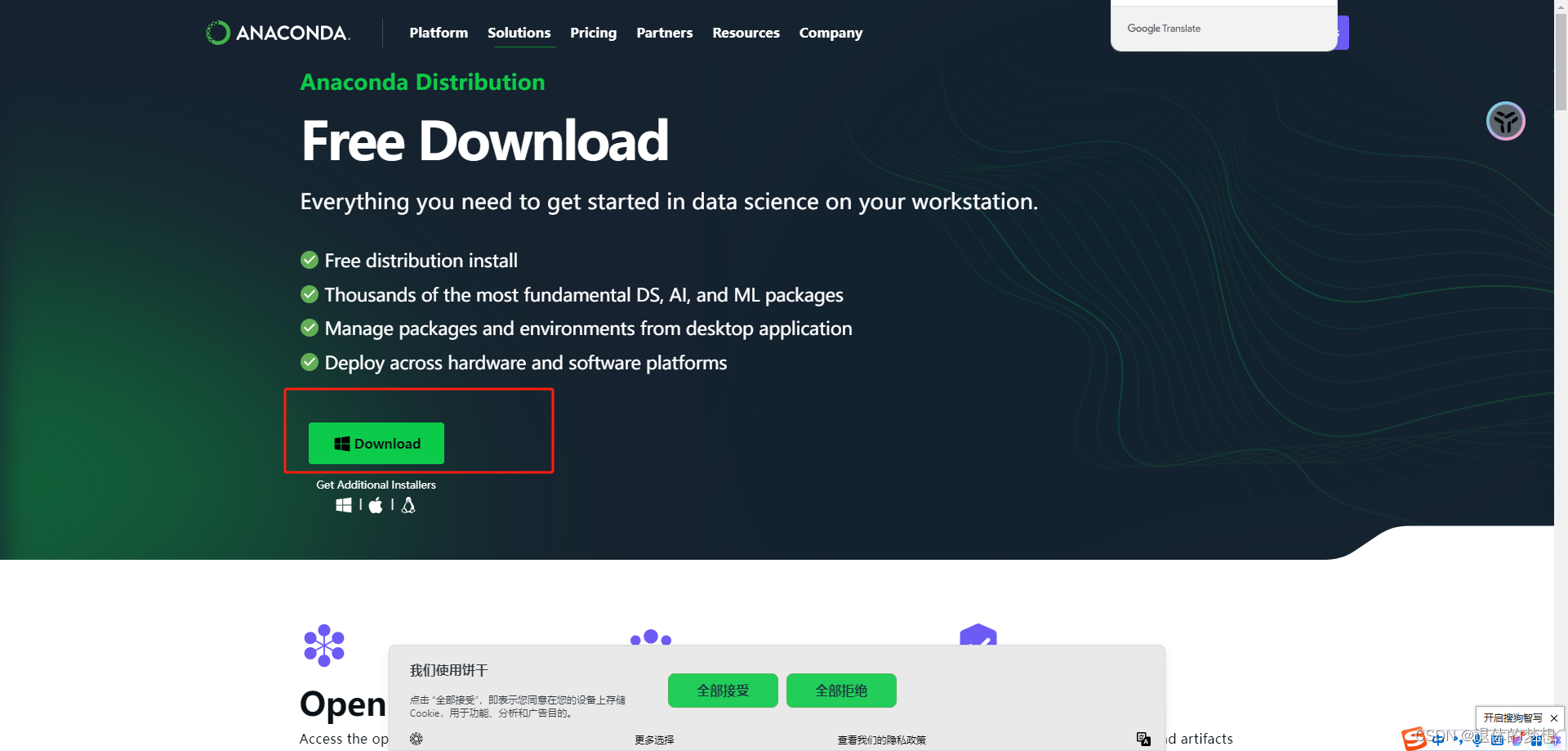Click the Anaconda Distribution heading

pos(422,83)
